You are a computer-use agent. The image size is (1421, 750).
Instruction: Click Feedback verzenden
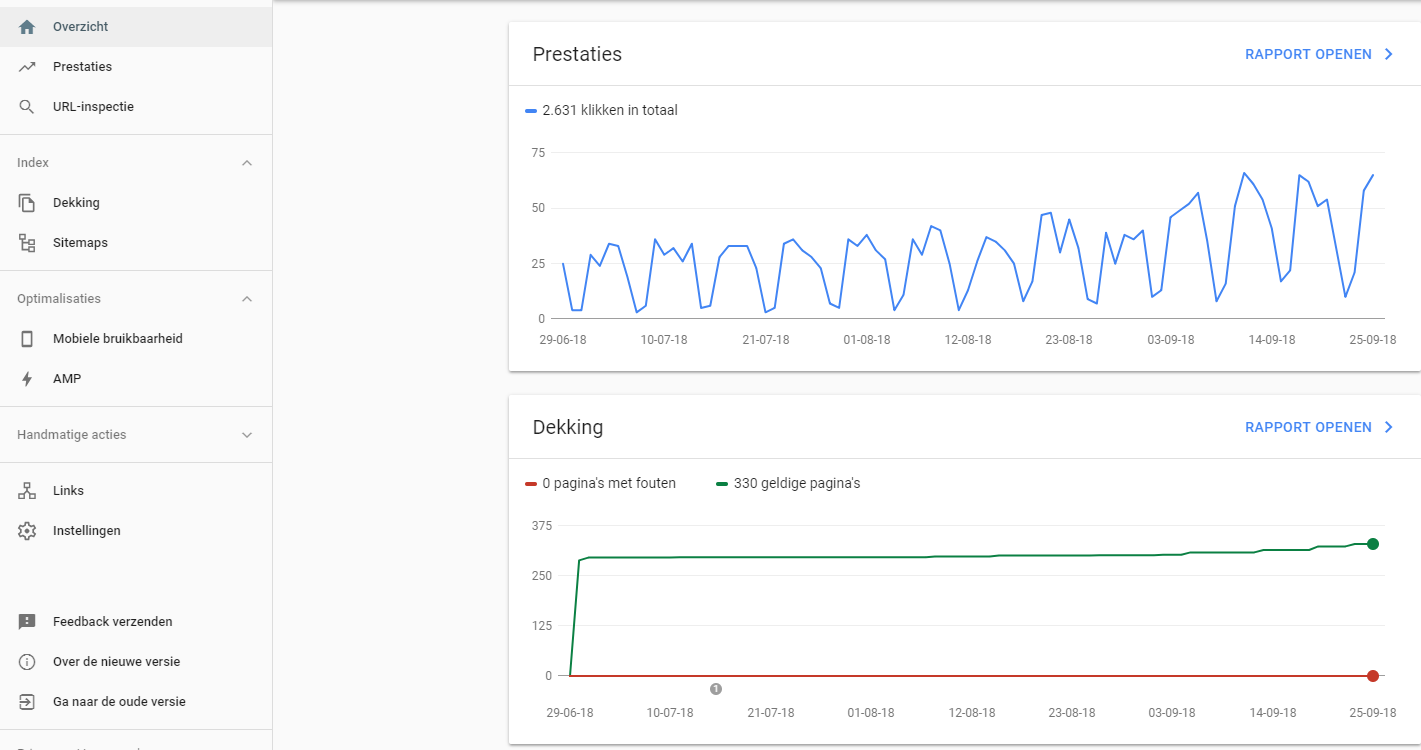(112, 622)
